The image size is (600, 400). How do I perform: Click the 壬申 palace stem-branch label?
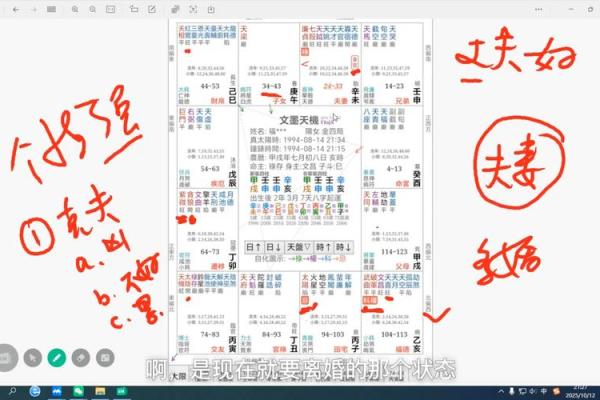point(417,96)
